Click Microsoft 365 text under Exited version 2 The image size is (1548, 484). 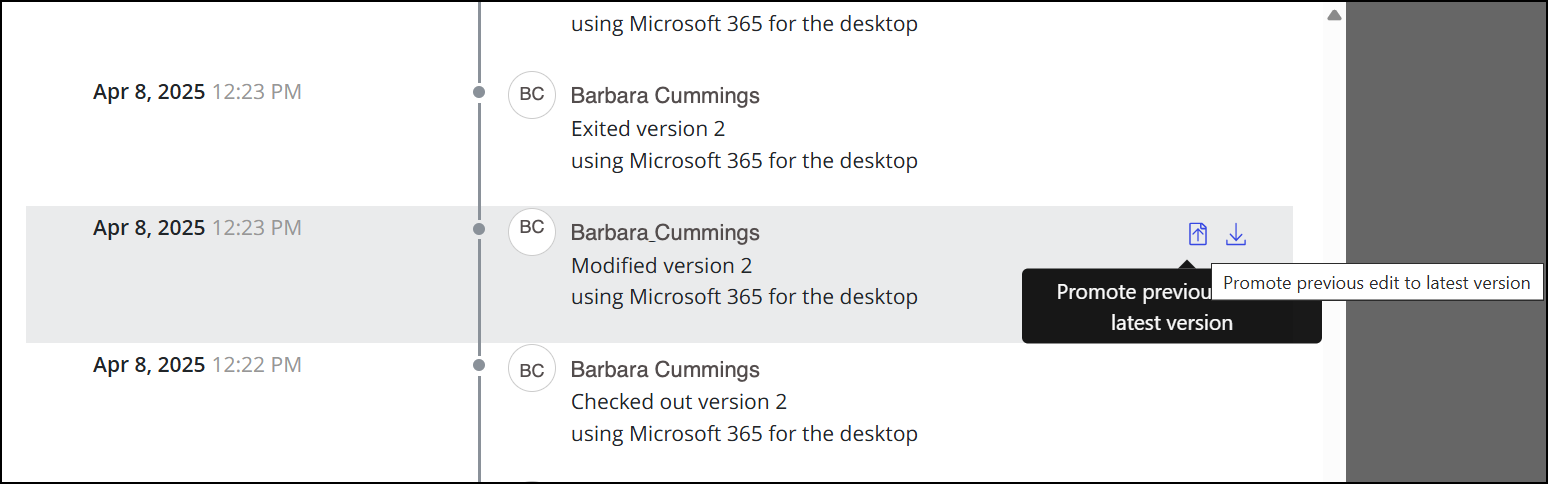[x=744, y=160]
